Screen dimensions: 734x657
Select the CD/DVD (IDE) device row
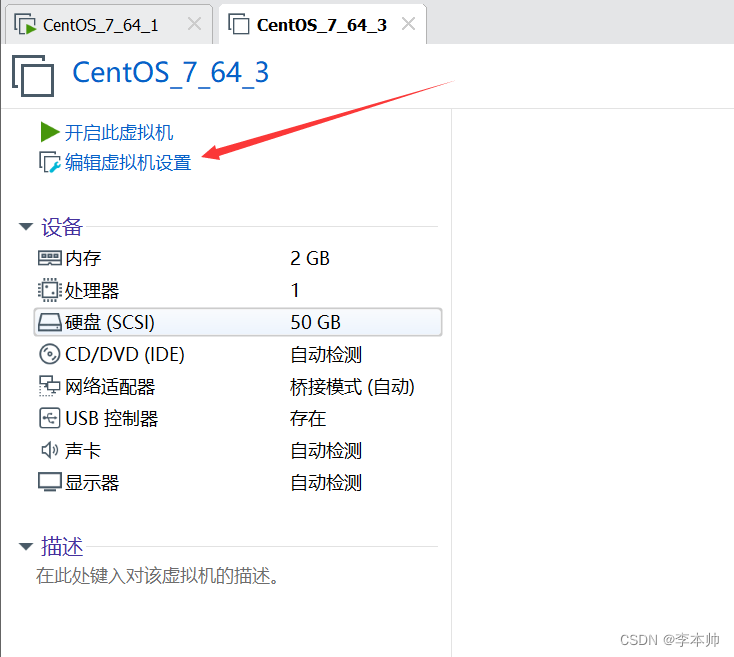[238, 354]
